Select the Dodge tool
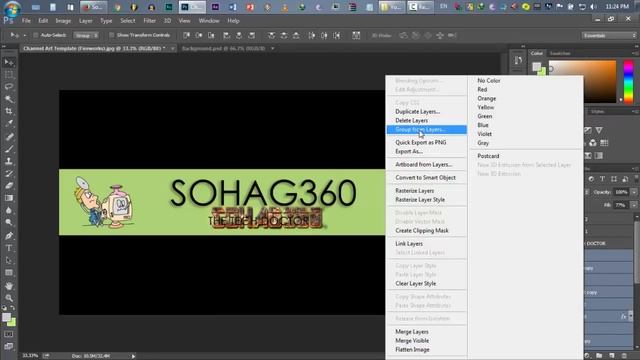 coord(9,222)
